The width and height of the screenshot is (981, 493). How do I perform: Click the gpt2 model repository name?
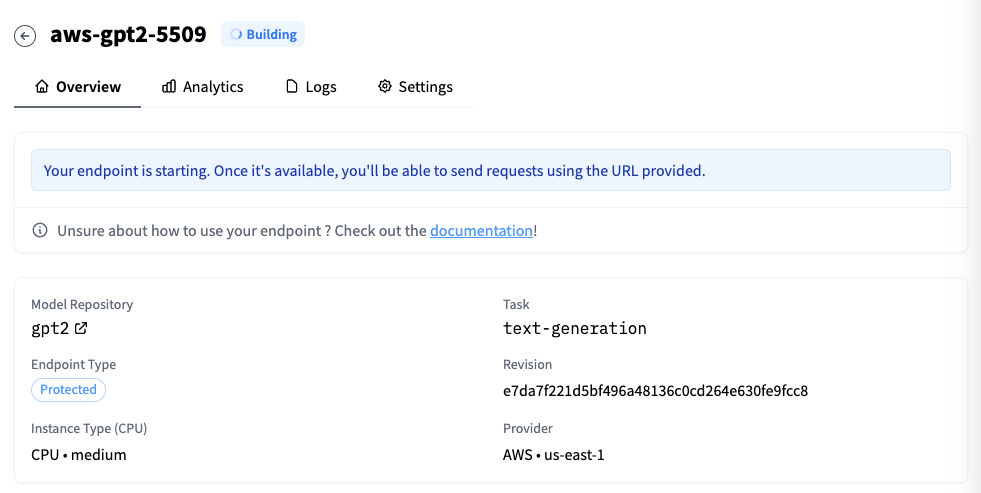point(50,328)
